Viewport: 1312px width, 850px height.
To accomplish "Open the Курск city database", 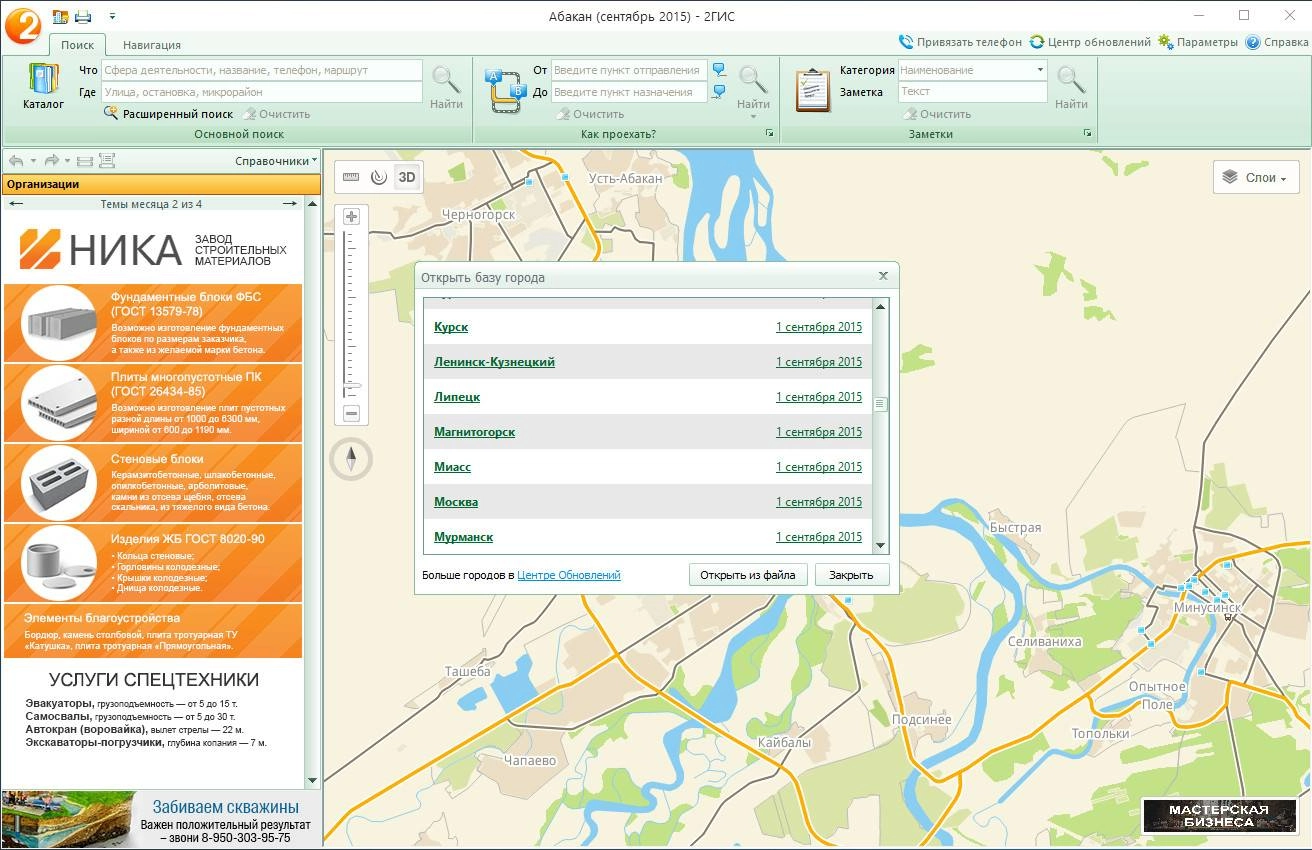I will point(451,327).
